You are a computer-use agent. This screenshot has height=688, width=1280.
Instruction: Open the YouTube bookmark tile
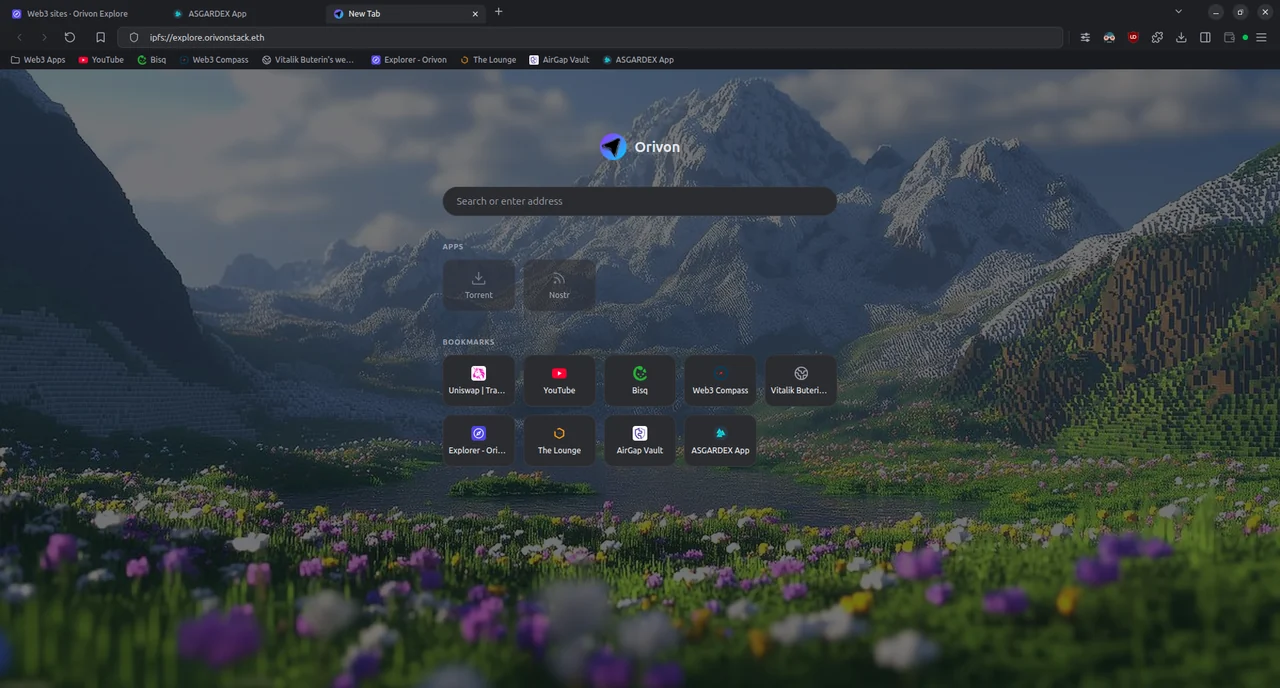[559, 380]
